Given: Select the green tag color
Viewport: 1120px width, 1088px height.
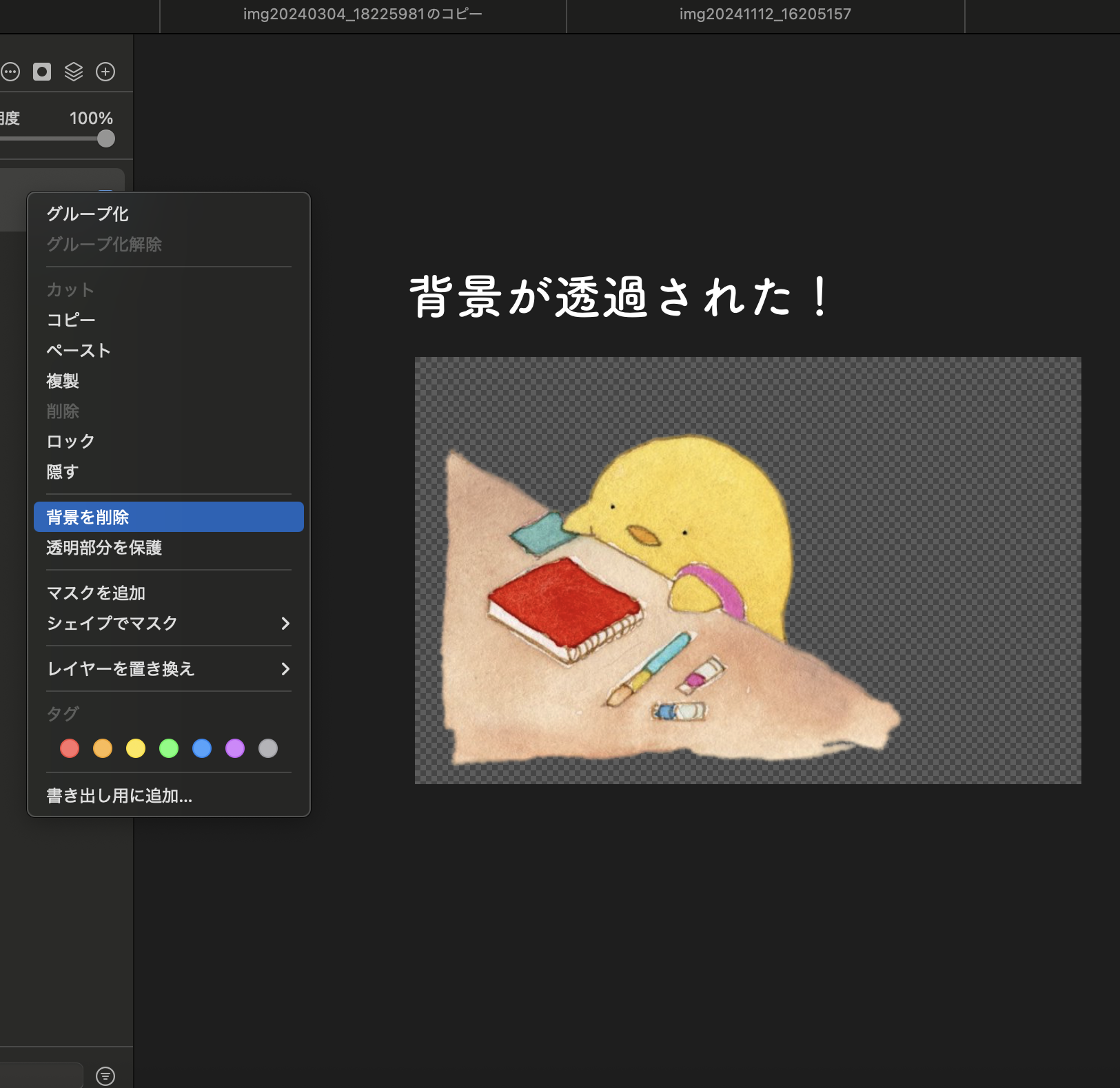Looking at the screenshot, I should 169,748.
